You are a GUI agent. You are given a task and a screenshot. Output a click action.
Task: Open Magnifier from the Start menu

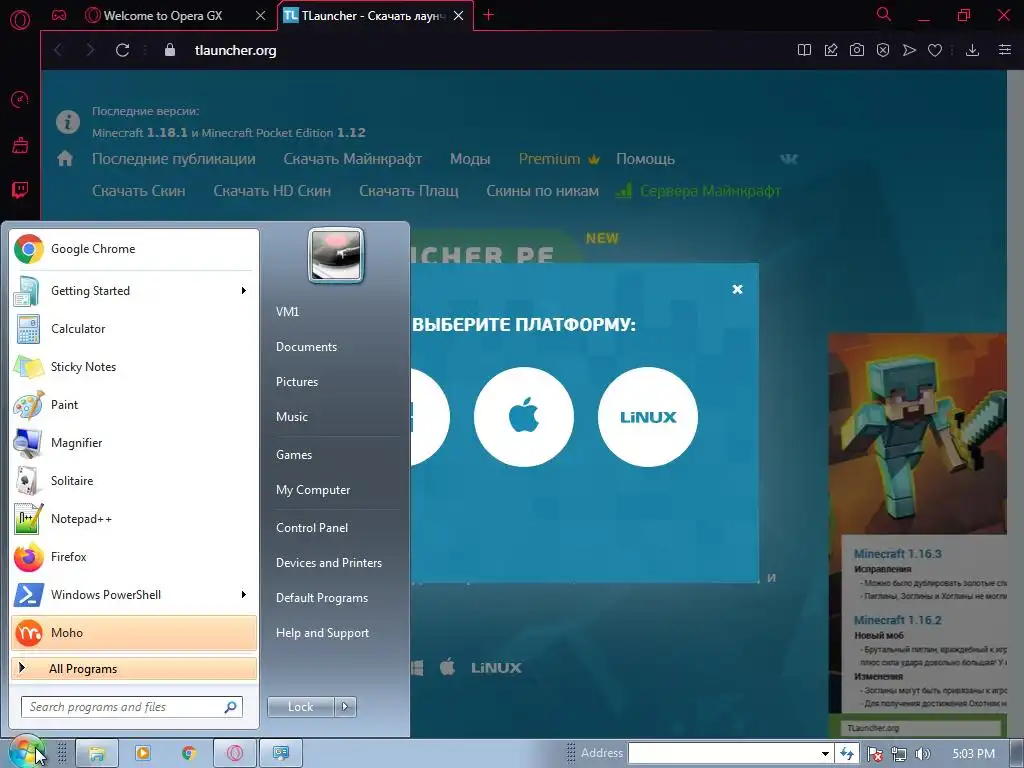pyautogui.click(x=134, y=442)
